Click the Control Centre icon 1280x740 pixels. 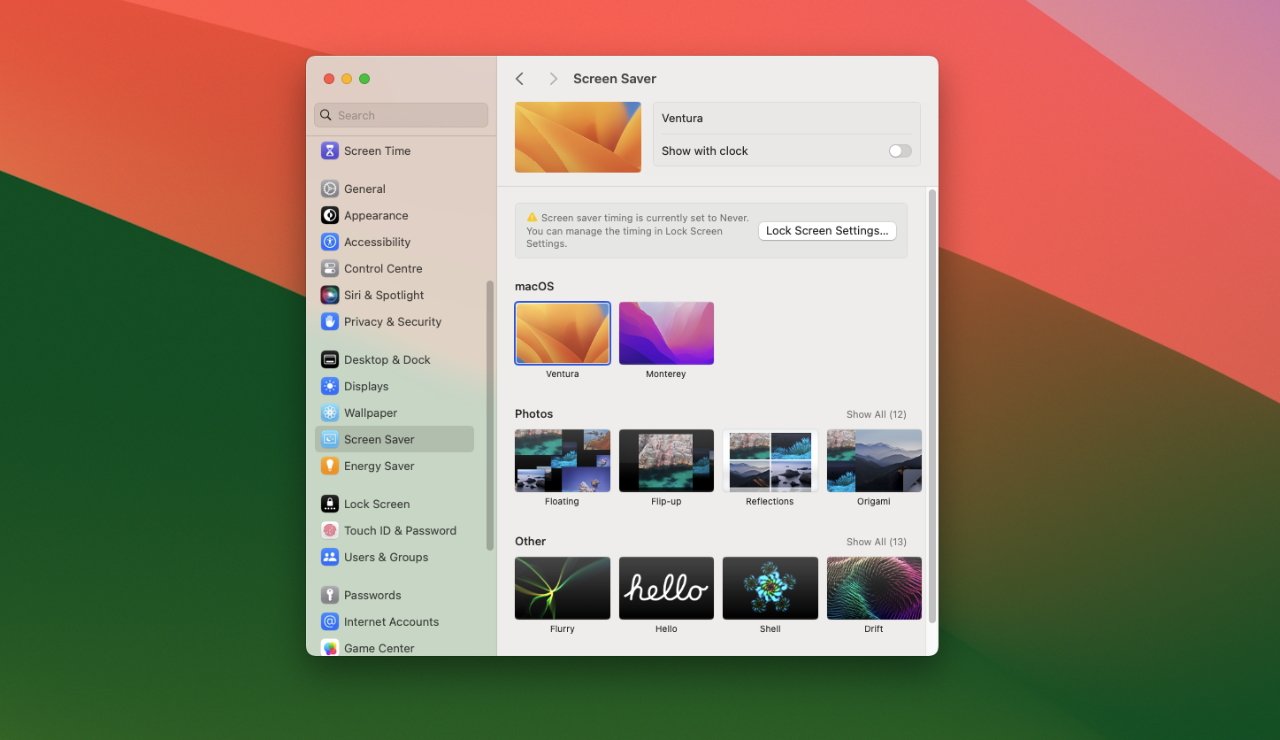coord(330,269)
